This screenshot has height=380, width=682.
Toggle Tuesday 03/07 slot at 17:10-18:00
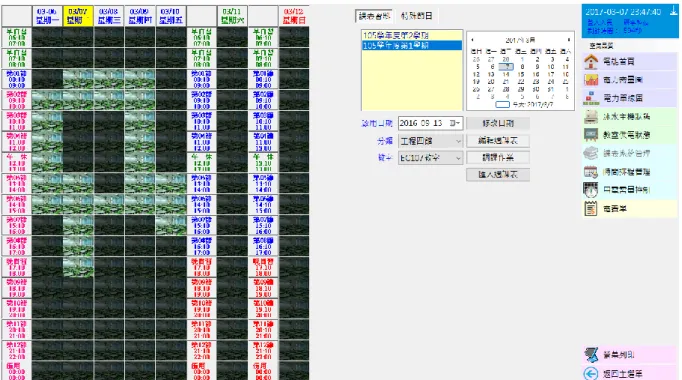[x=78, y=267]
